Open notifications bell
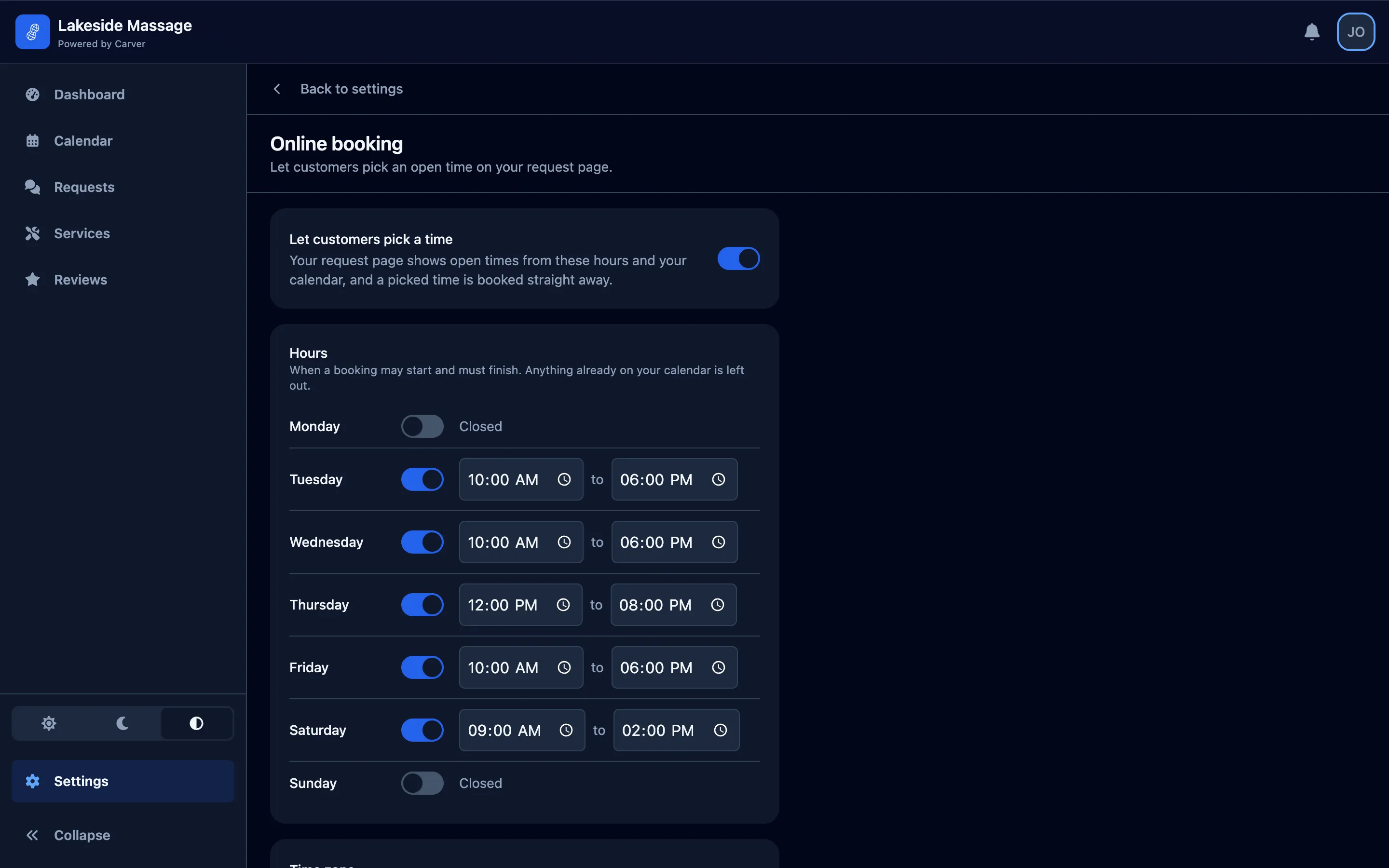Viewport: 1389px width, 868px height. 1311,31
